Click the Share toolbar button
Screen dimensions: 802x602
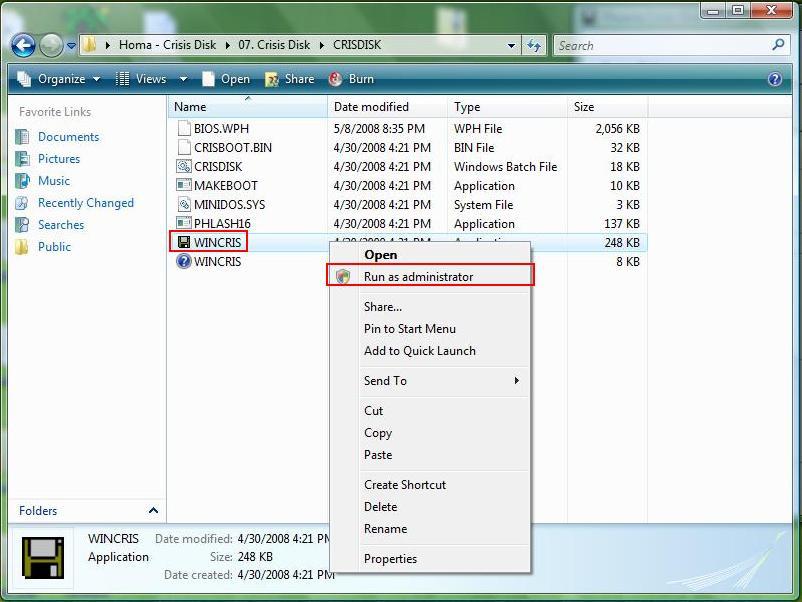(289, 79)
